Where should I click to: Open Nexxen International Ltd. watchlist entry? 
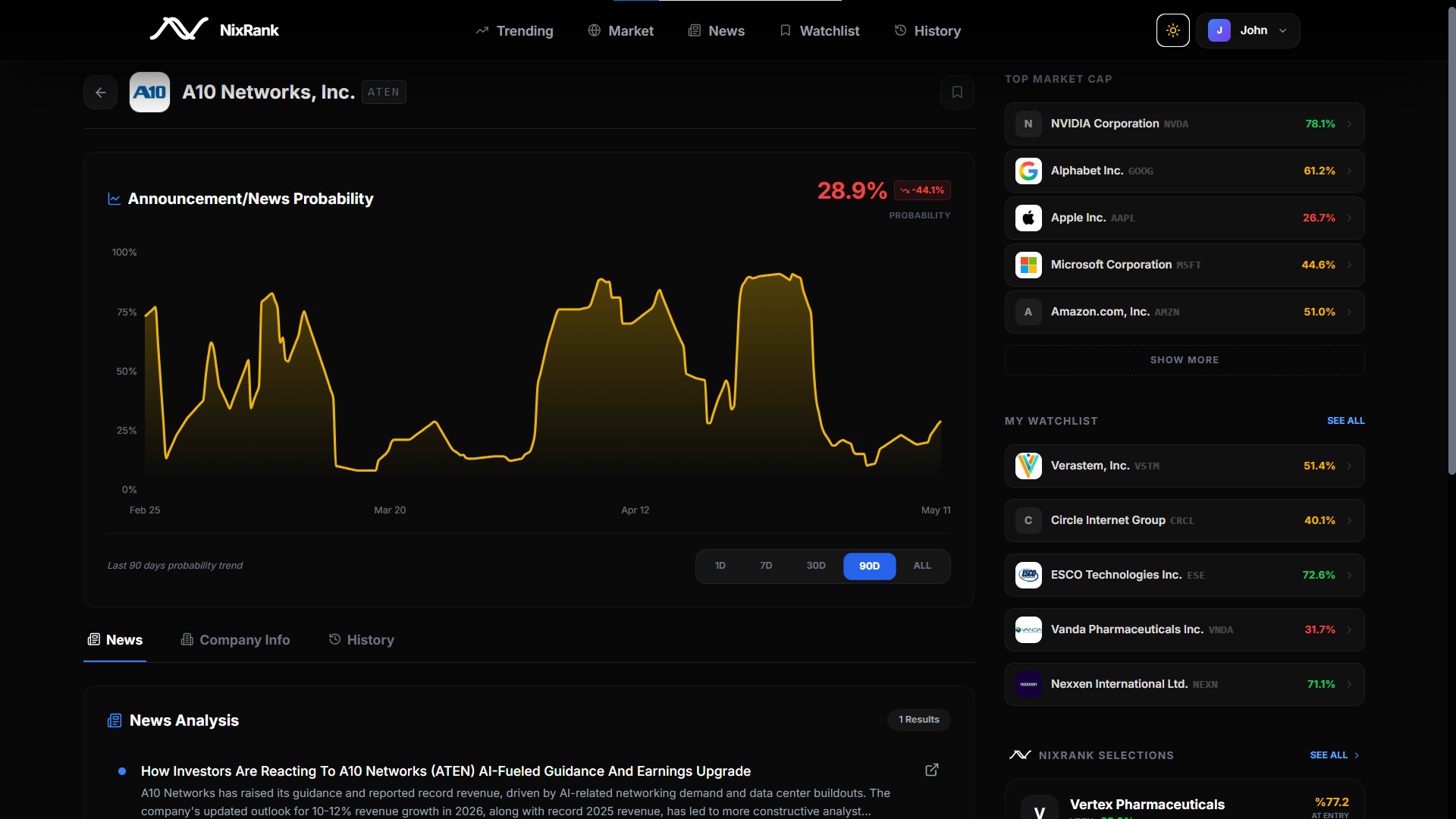pyautogui.click(x=1185, y=684)
